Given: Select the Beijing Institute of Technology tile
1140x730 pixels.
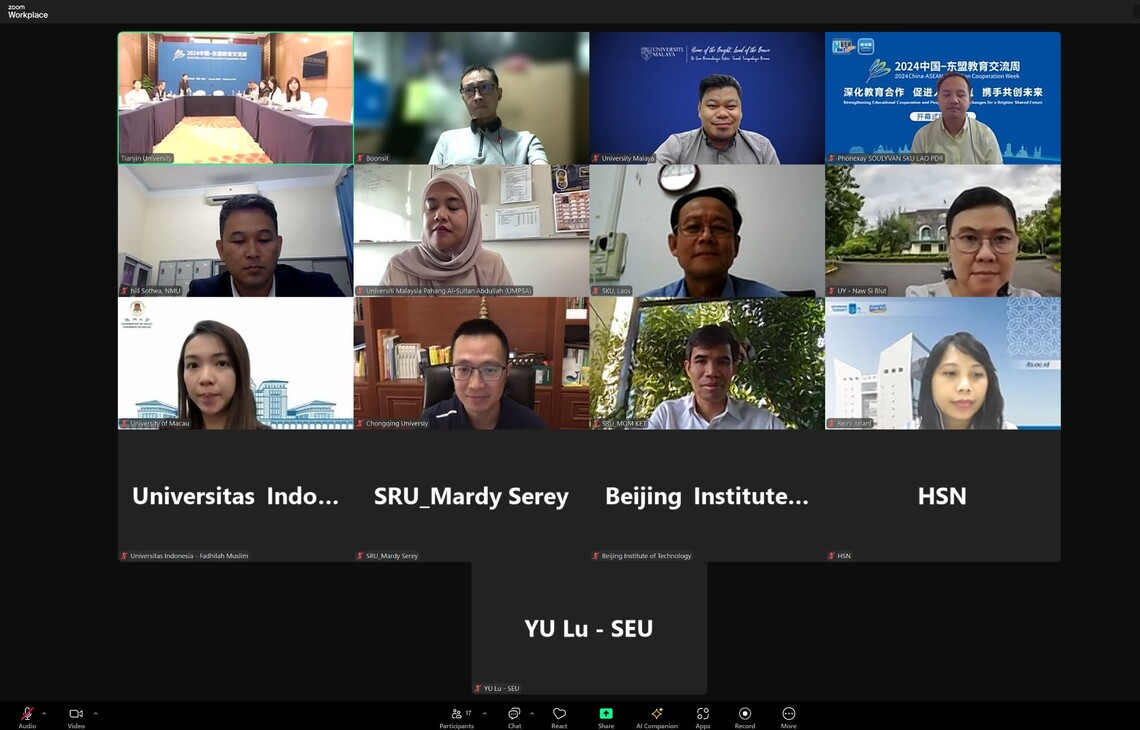Looking at the screenshot, I should (707, 496).
